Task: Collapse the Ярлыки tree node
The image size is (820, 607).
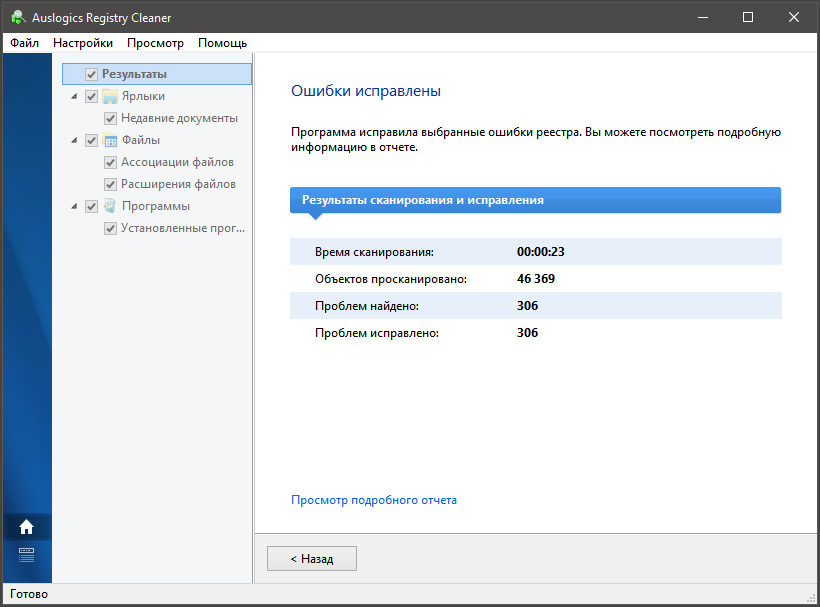Action: click(74, 97)
